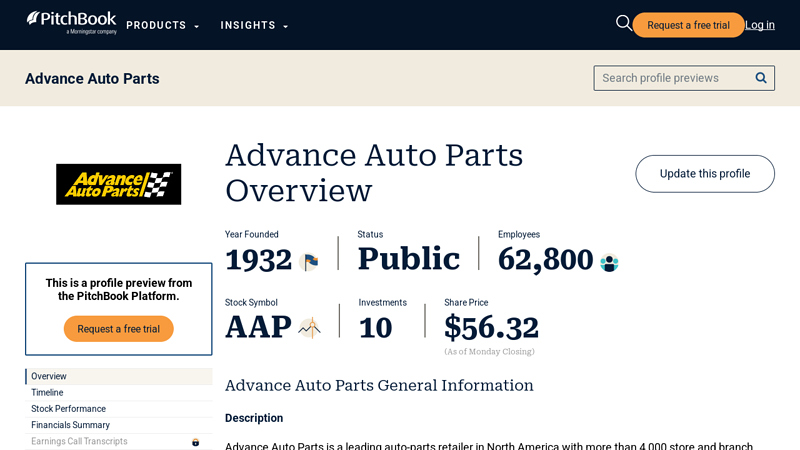
Task: Click the Investments count 10
Action: click(376, 328)
